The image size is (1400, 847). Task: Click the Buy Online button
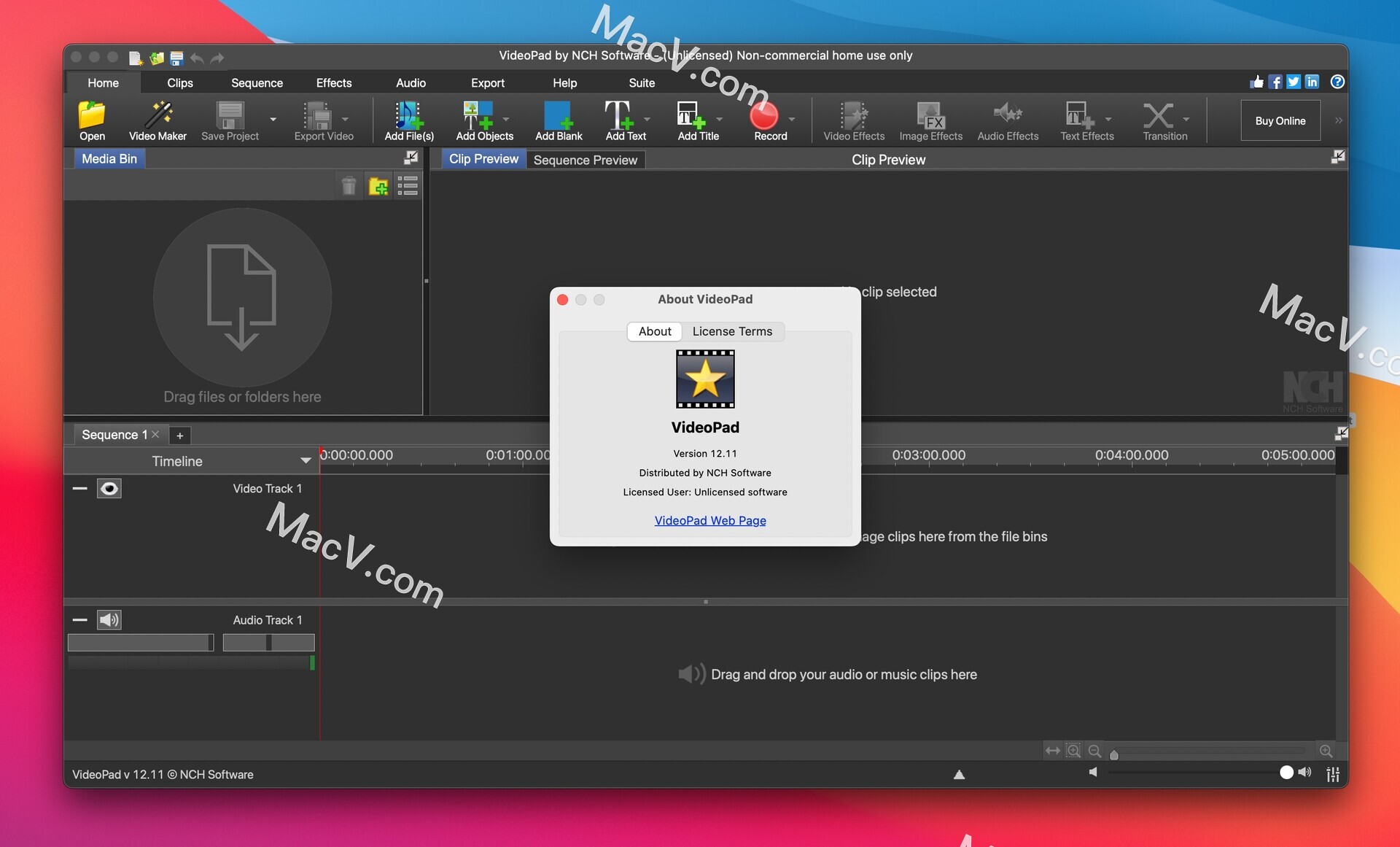click(1280, 121)
